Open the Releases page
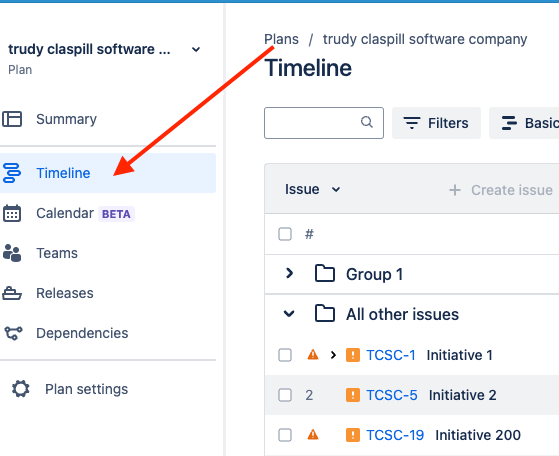The image size is (559, 456). tap(107, 293)
